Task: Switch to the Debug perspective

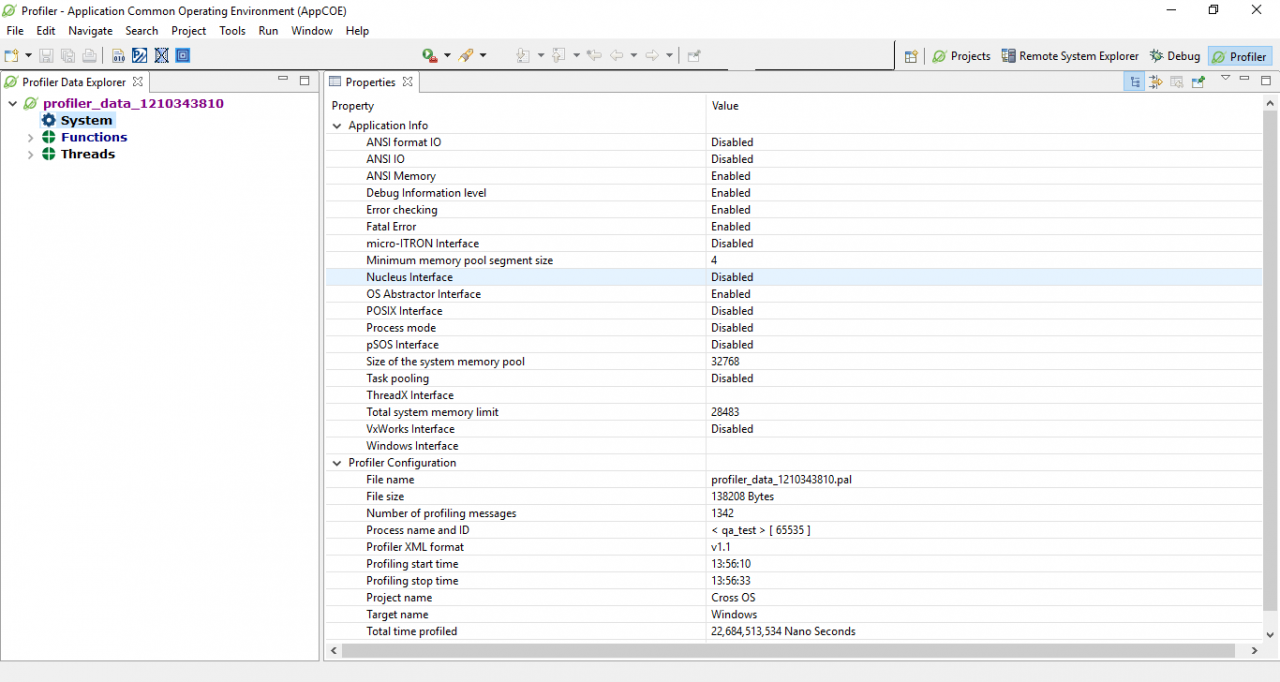Action: click(x=1174, y=56)
